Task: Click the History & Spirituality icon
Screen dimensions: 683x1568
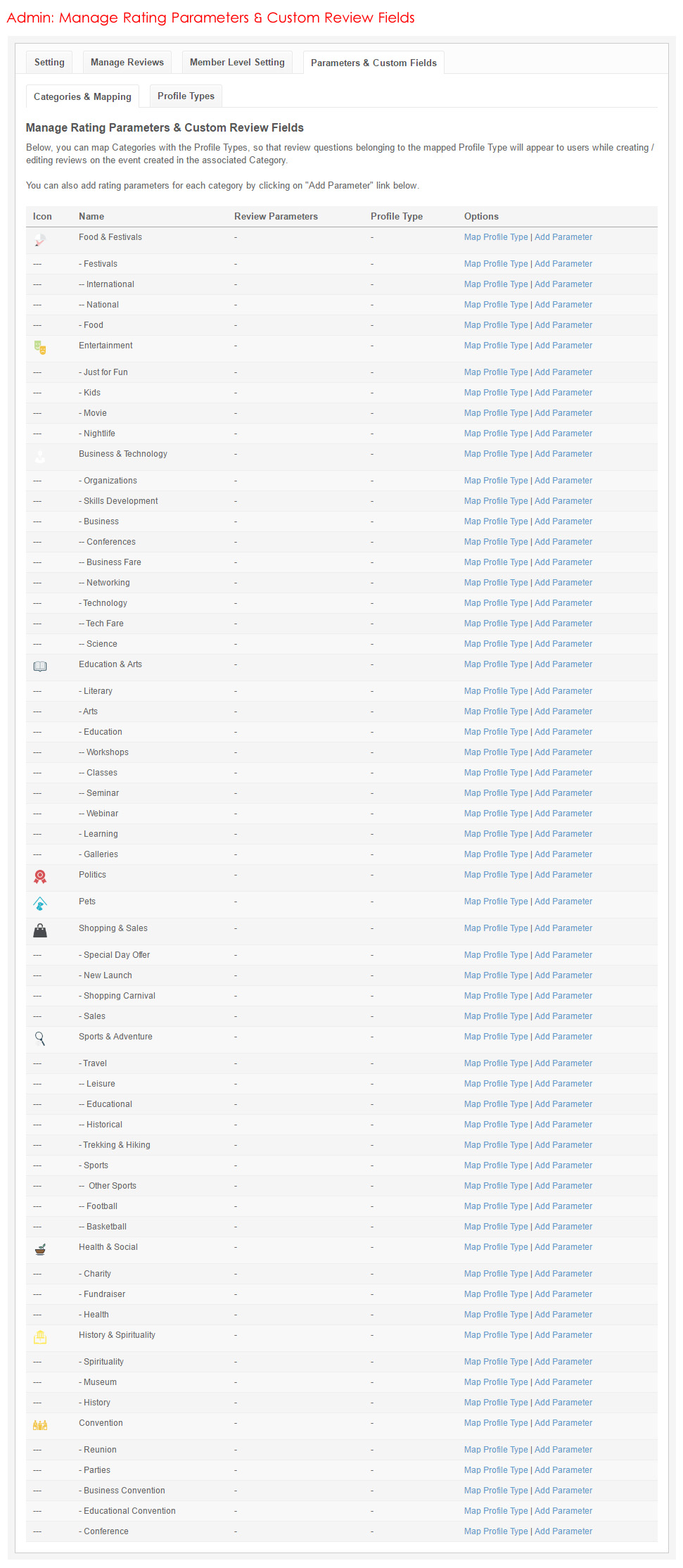Action: (40, 1337)
